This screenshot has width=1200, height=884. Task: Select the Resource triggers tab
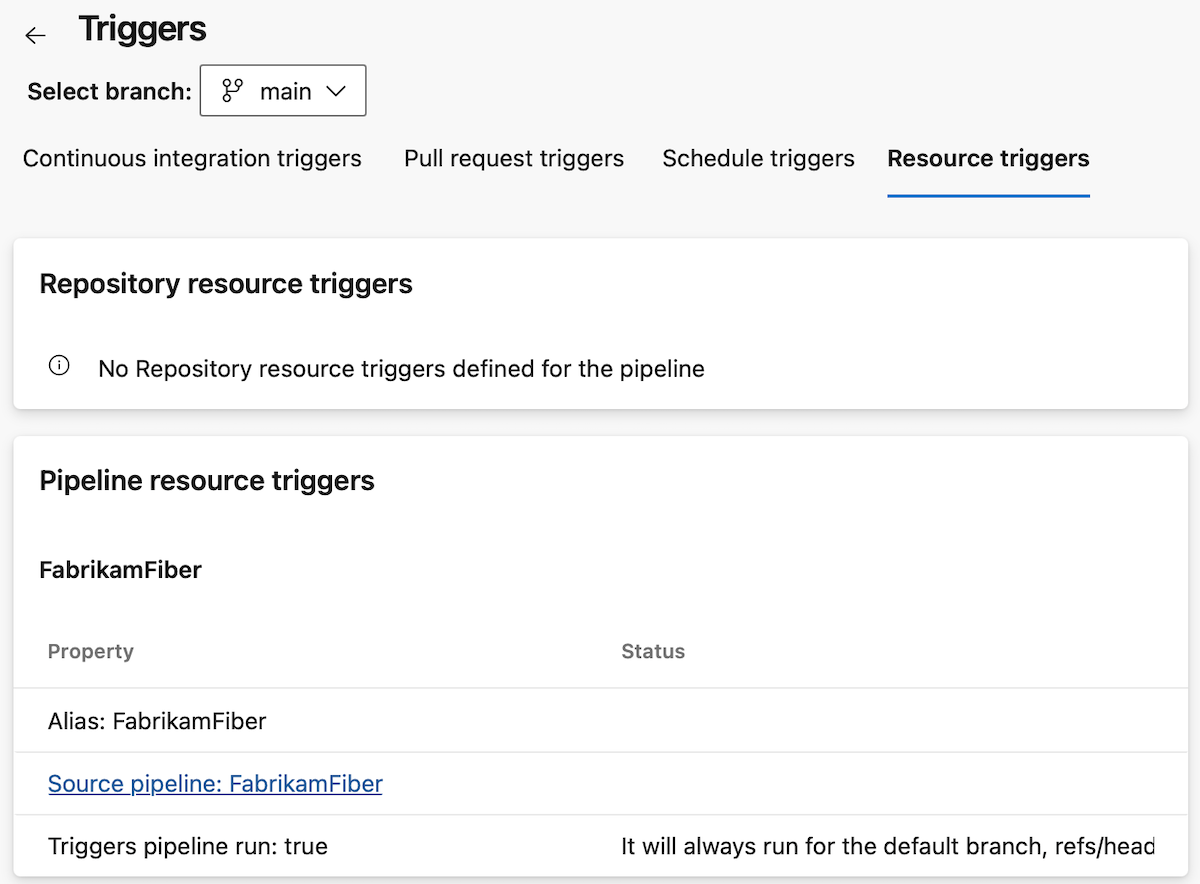coord(988,159)
